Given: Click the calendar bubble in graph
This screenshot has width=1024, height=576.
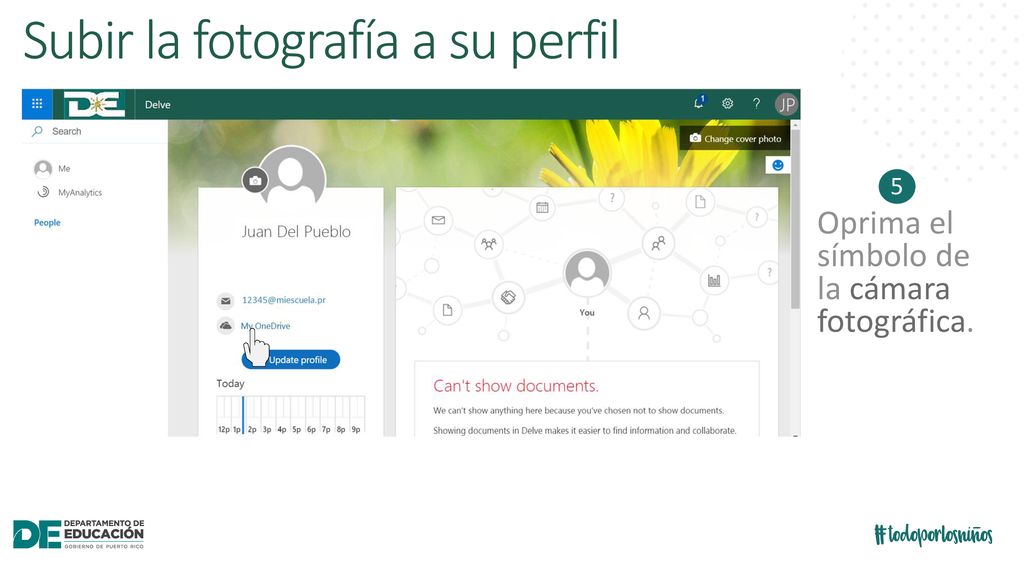Looking at the screenshot, I should (542, 208).
